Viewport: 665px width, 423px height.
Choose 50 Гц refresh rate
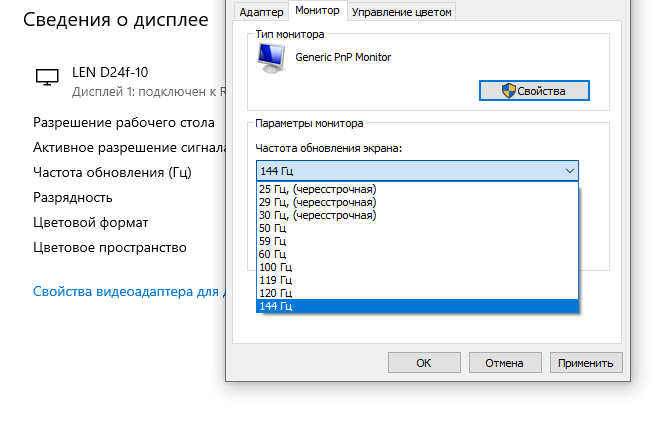pyautogui.click(x=417, y=228)
